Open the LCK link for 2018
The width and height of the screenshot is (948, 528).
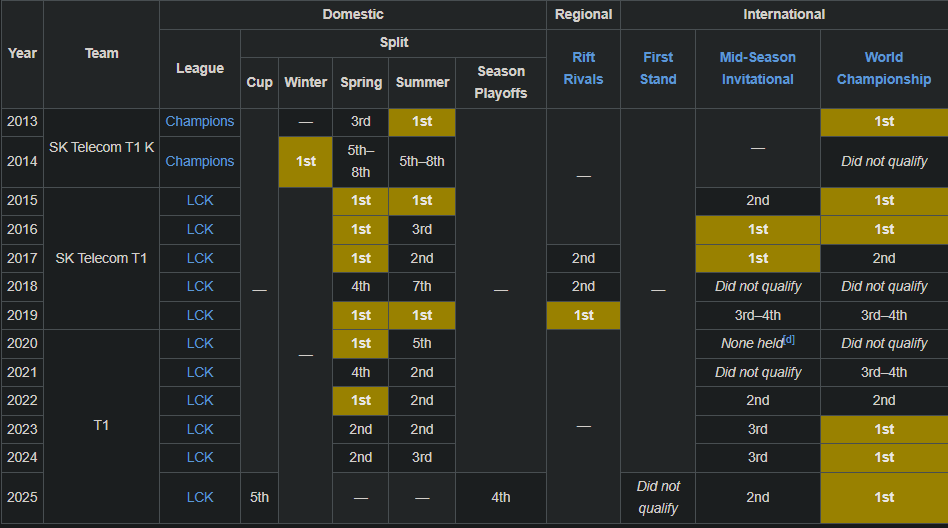coord(200,287)
